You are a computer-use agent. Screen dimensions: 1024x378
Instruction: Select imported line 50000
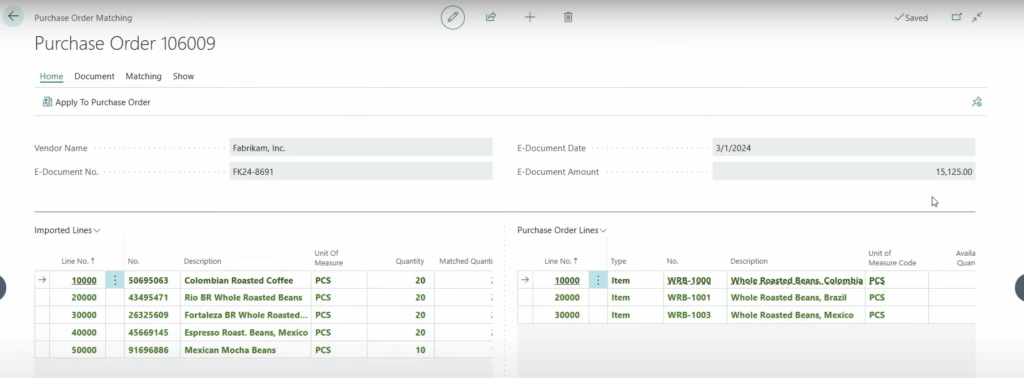coord(84,350)
